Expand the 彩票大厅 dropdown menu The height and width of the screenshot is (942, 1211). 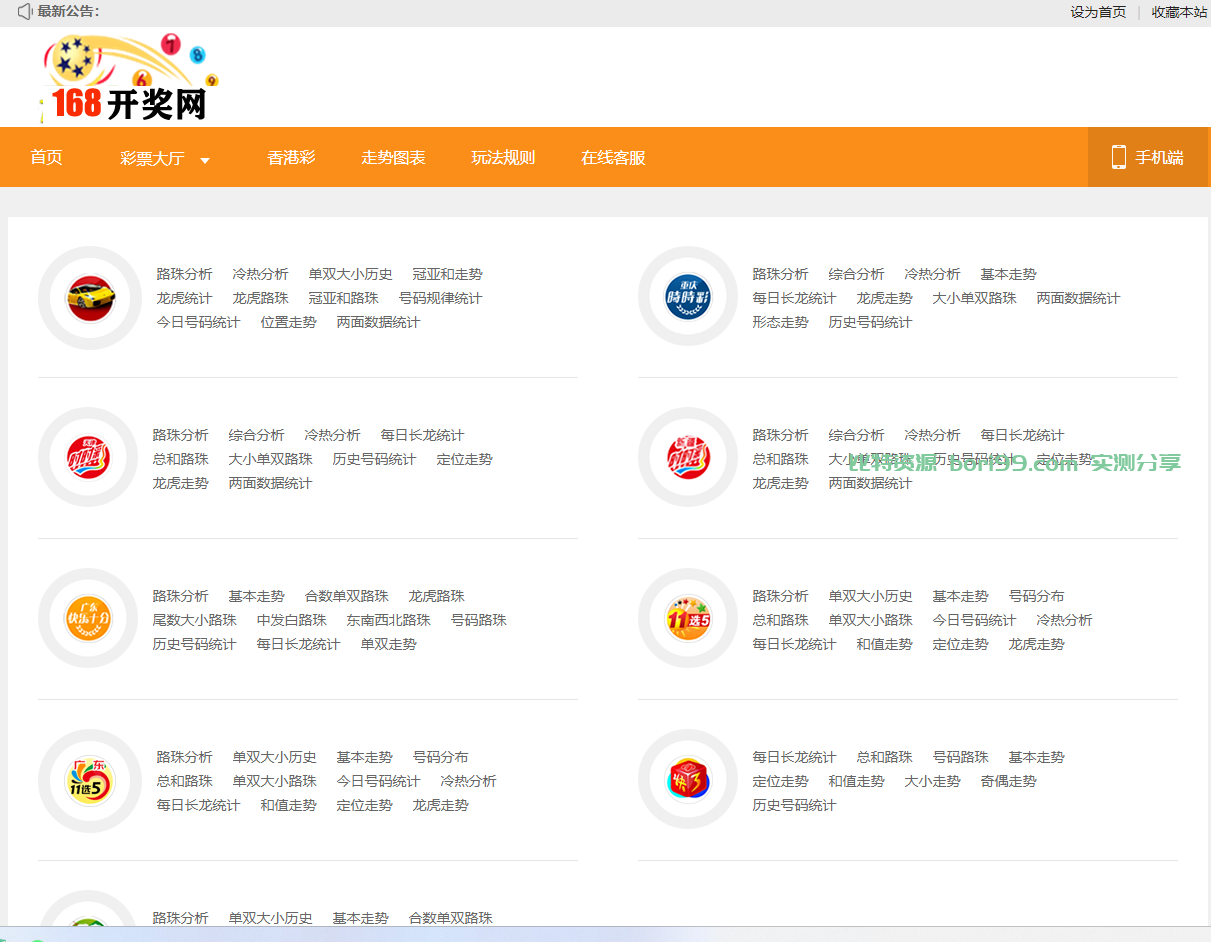coord(165,158)
